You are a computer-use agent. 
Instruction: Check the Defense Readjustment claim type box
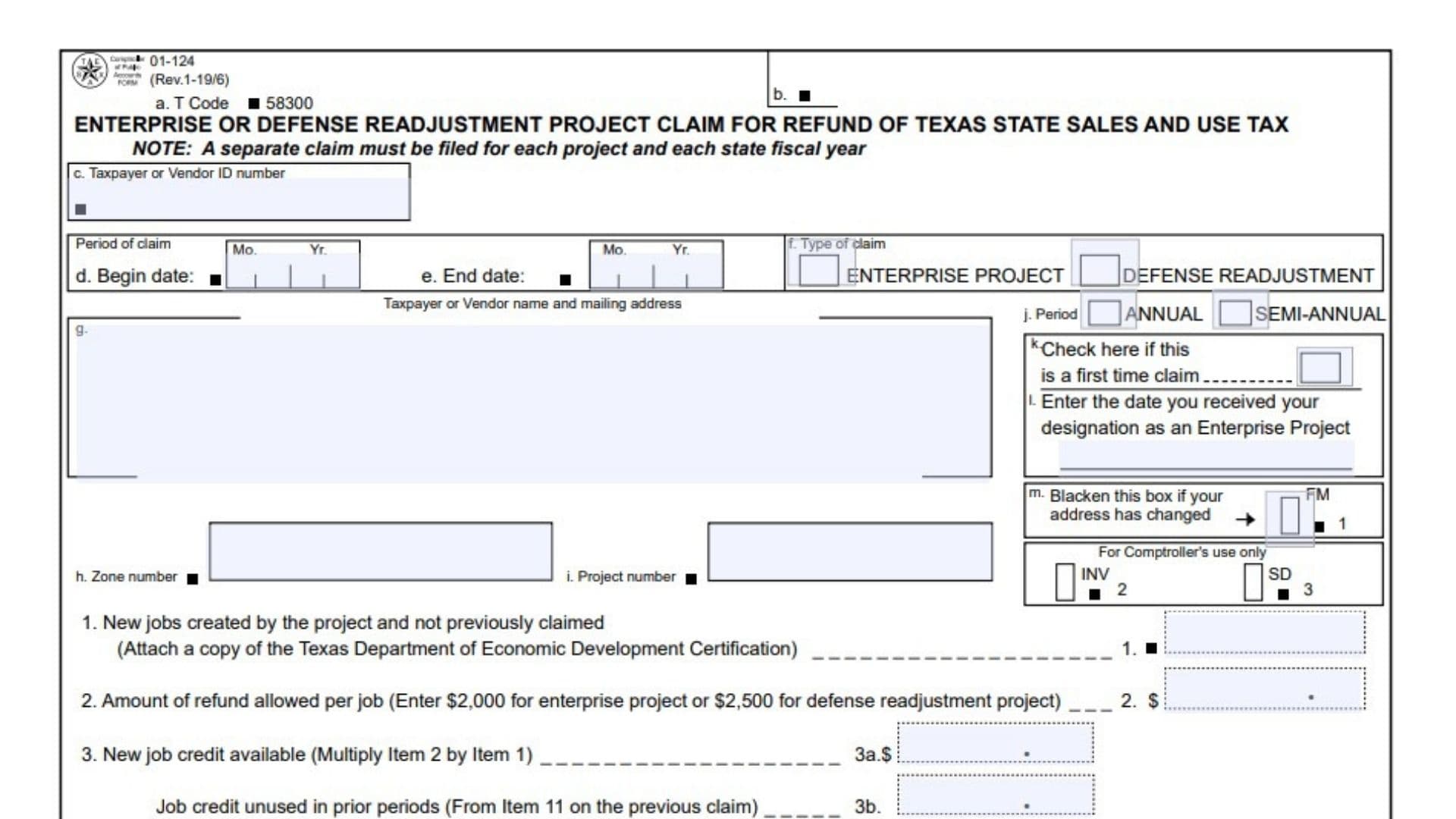[1100, 270]
